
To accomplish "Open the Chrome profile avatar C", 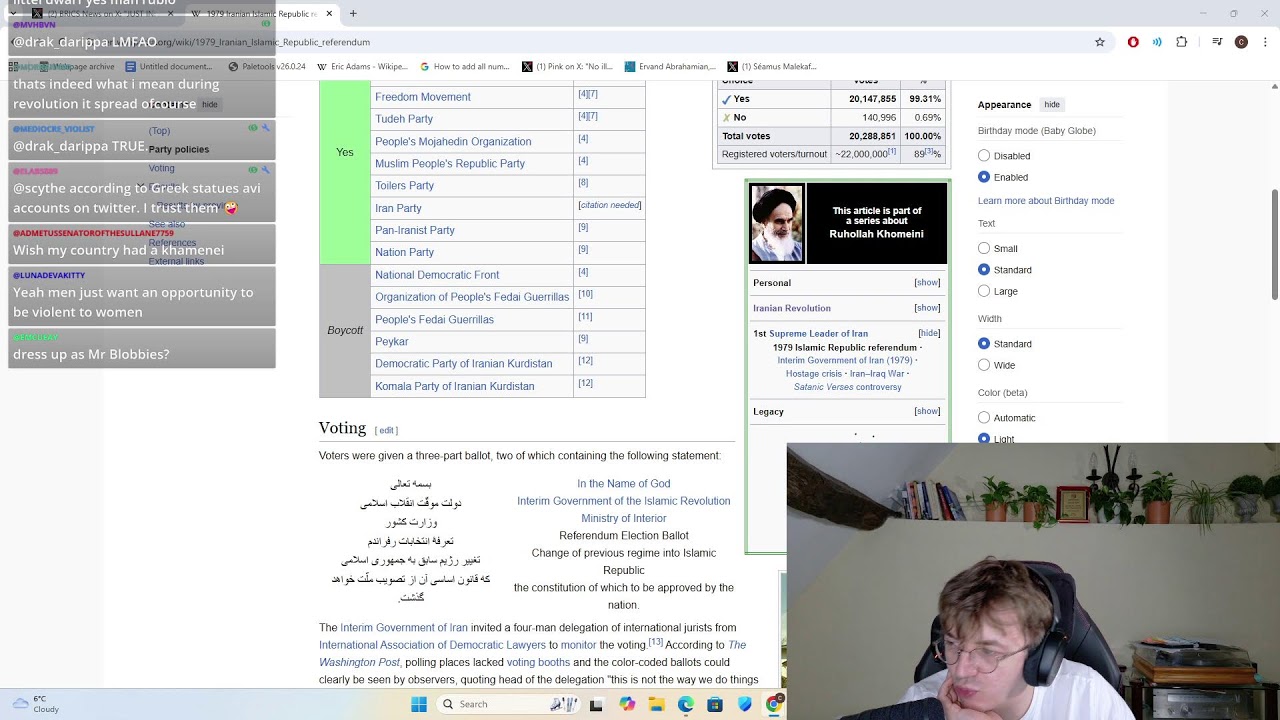I will [1241, 42].
